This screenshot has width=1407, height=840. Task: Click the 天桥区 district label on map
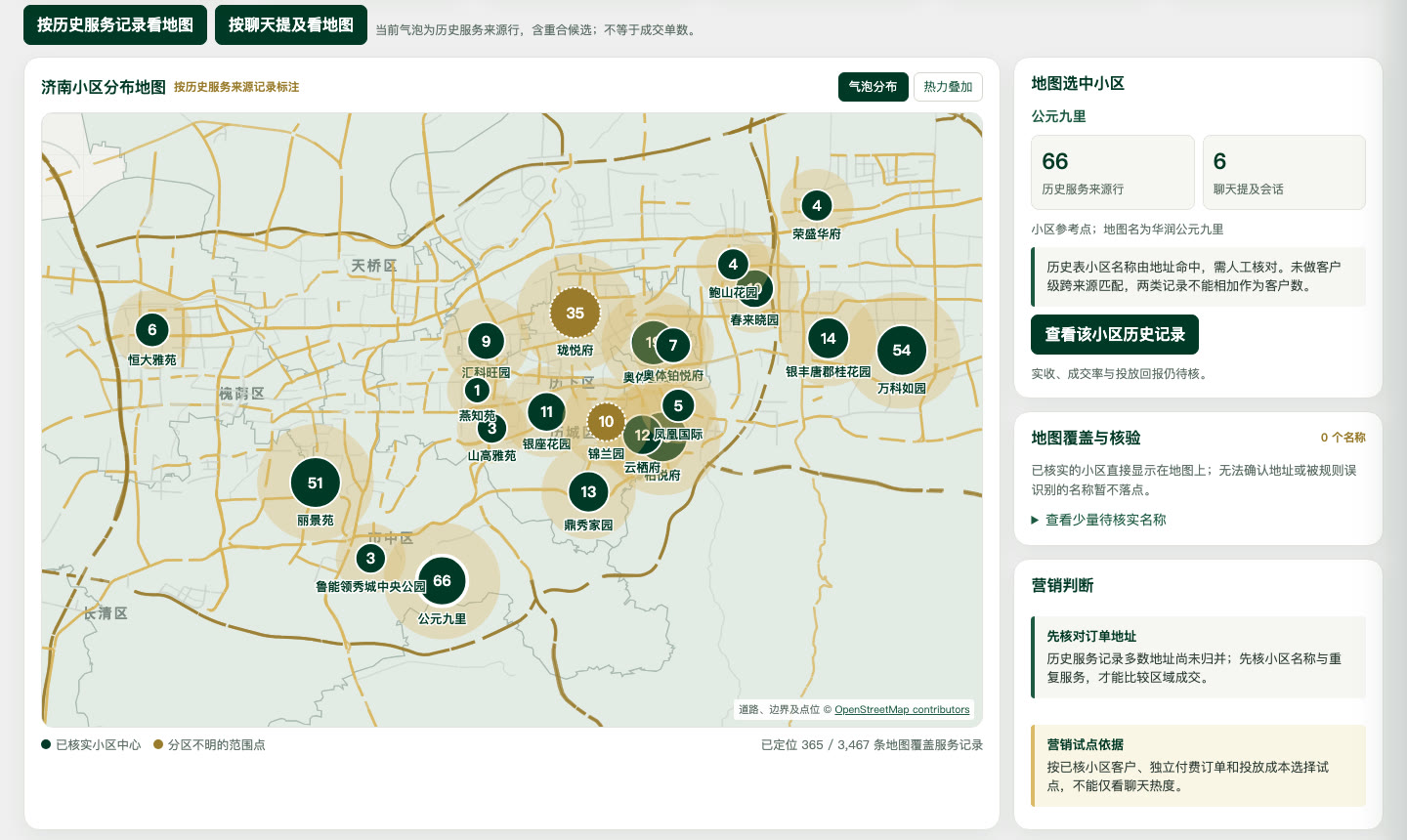374,266
